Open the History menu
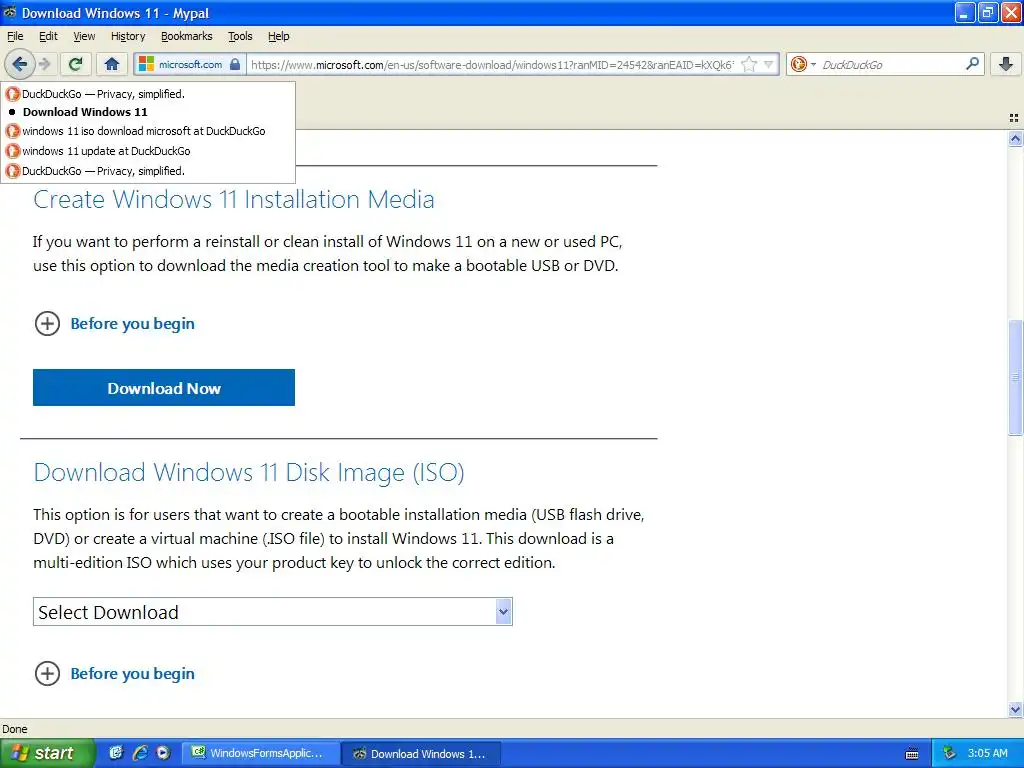 coord(128,36)
